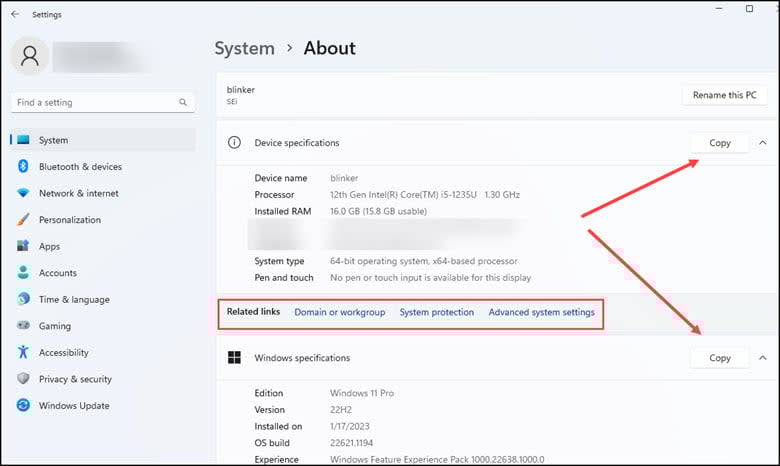780x466 pixels.
Task: Open the System settings category
Action: [x=103, y=140]
